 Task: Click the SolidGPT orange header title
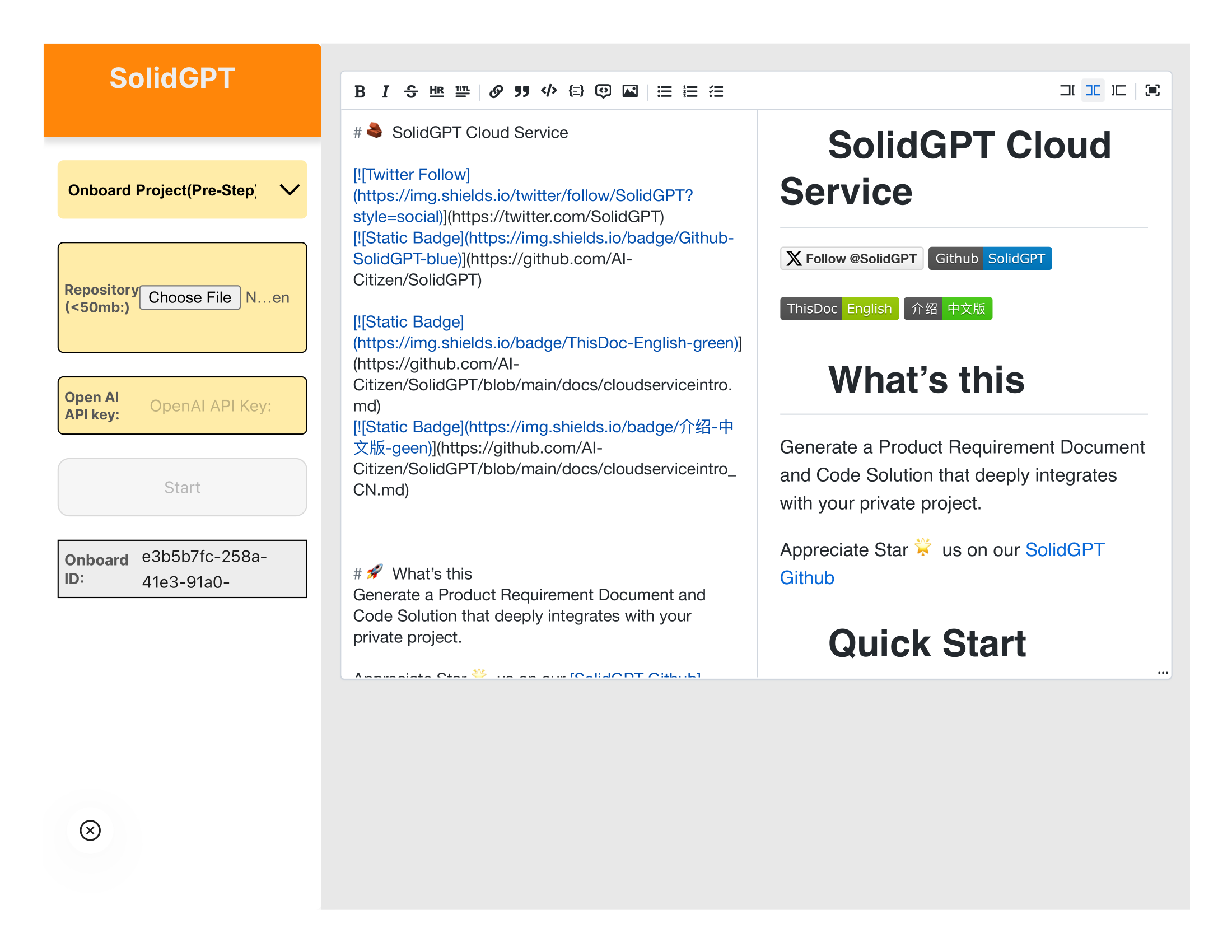pos(172,78)
